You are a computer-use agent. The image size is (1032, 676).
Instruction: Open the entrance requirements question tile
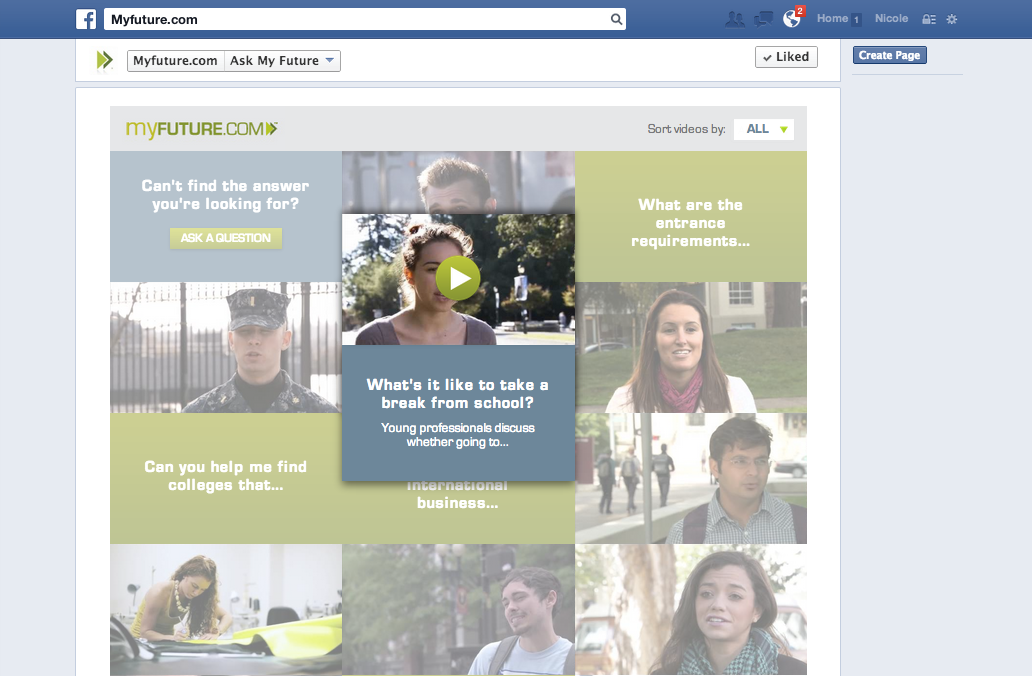coord(690,217)
